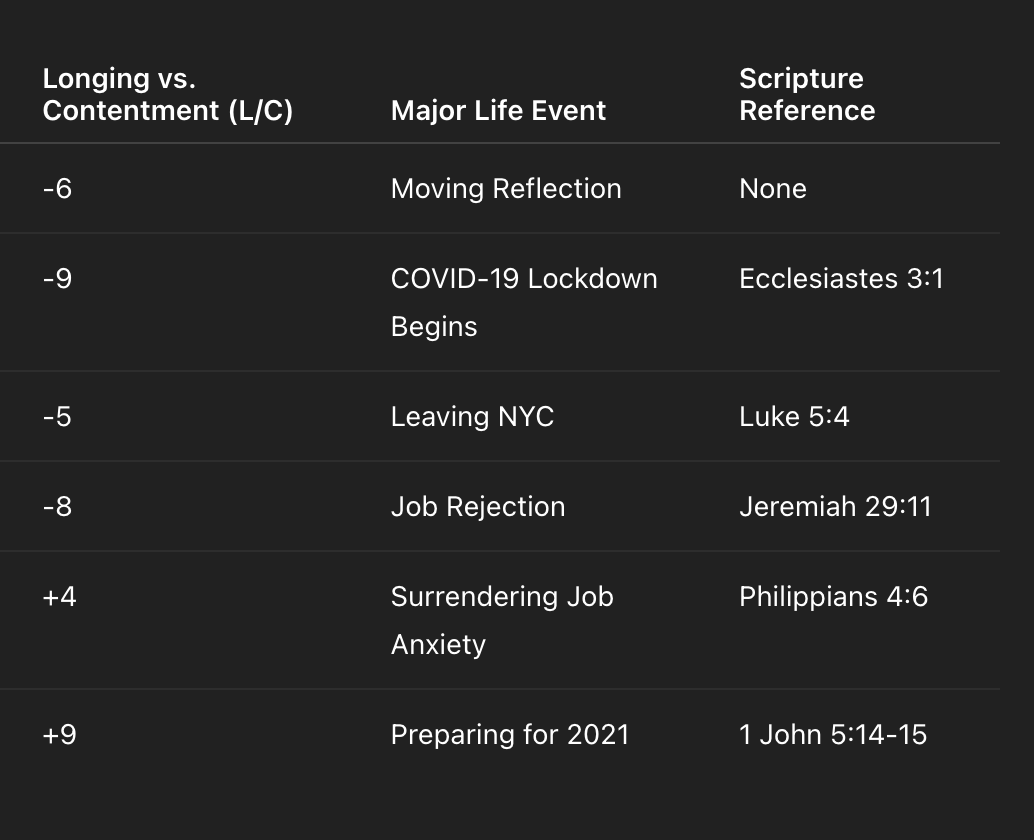
Task: Select 'COVID-19 Lockdown Begins' cell
Action: click(x=524, y=302)
